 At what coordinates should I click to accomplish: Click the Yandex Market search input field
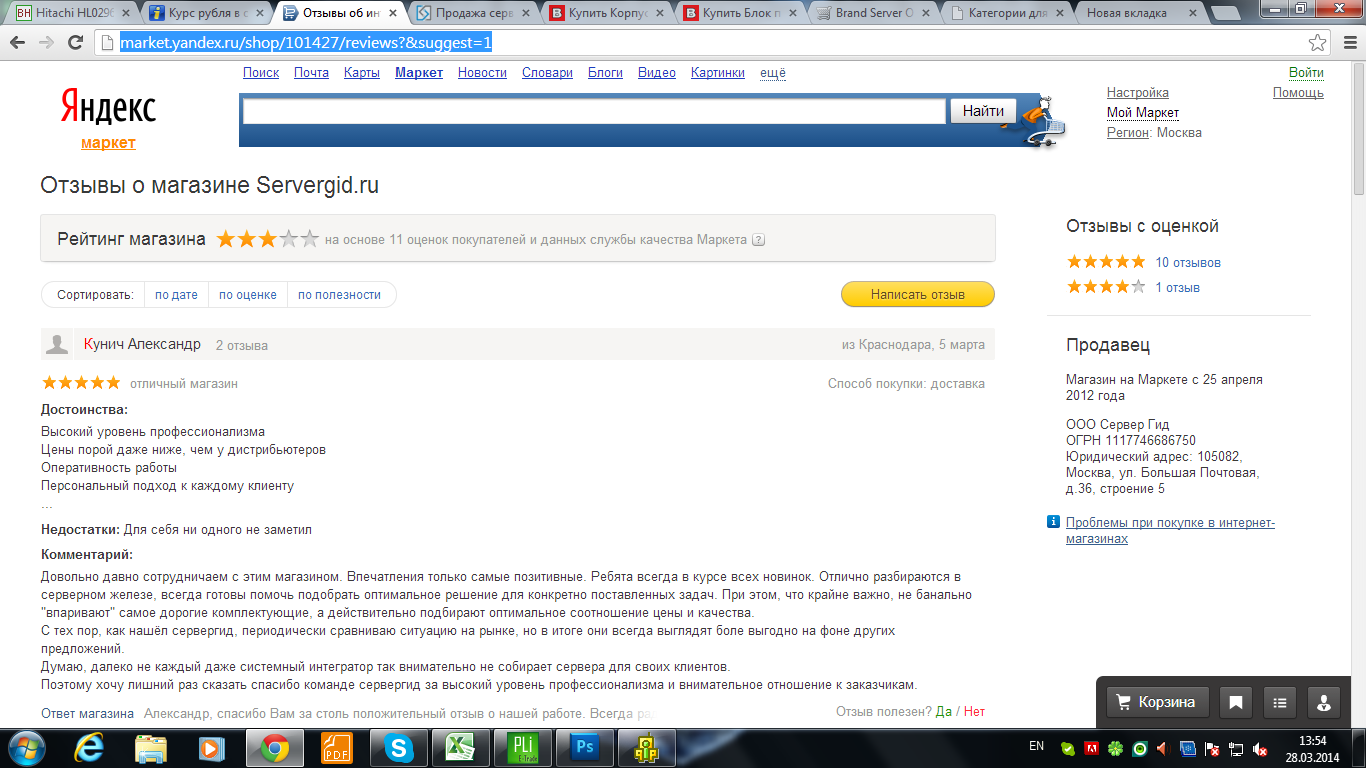[594, 111]
